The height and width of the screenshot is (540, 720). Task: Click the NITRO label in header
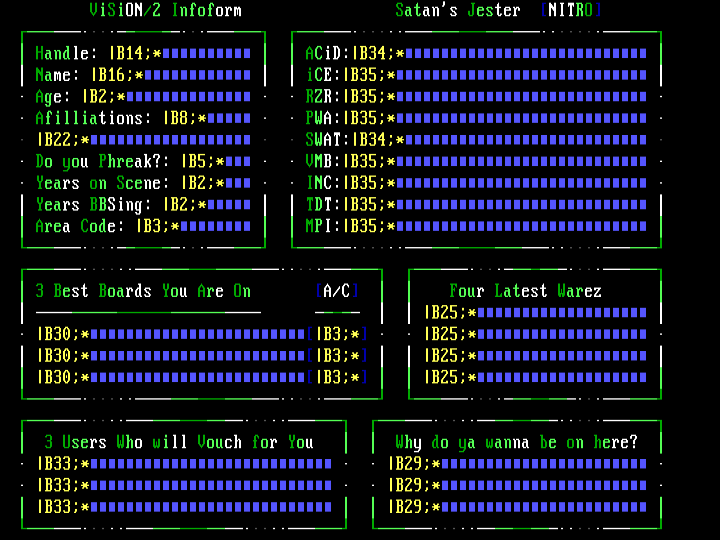coord(571,10)
